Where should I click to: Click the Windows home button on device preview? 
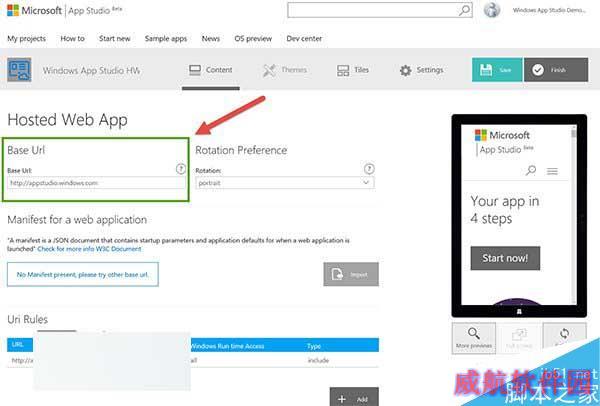[x=519, y=312]
